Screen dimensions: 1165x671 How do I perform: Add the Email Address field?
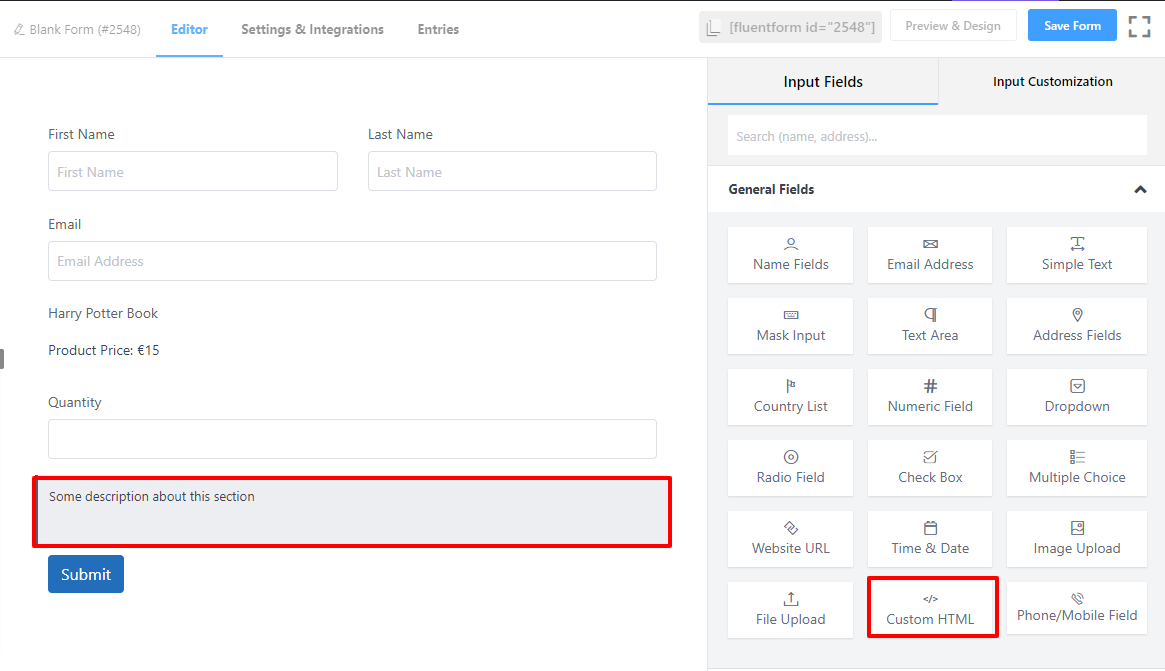930,255
